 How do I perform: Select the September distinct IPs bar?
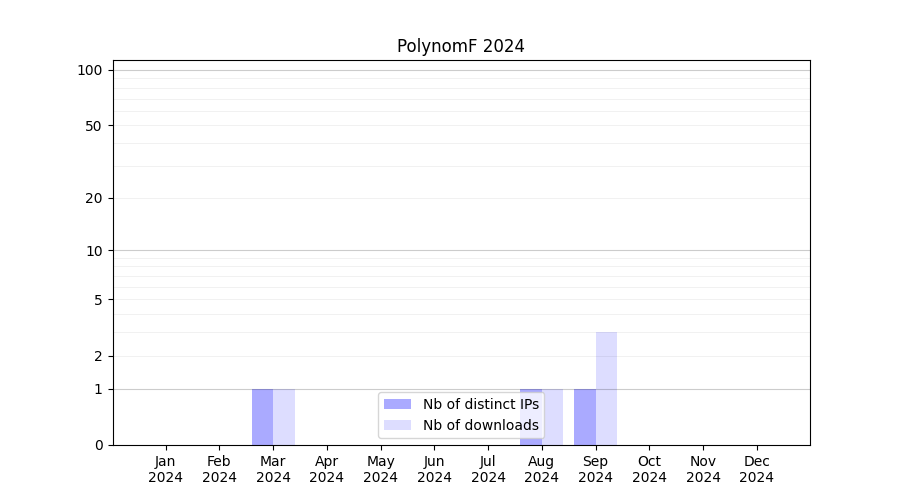coord(584,417)
